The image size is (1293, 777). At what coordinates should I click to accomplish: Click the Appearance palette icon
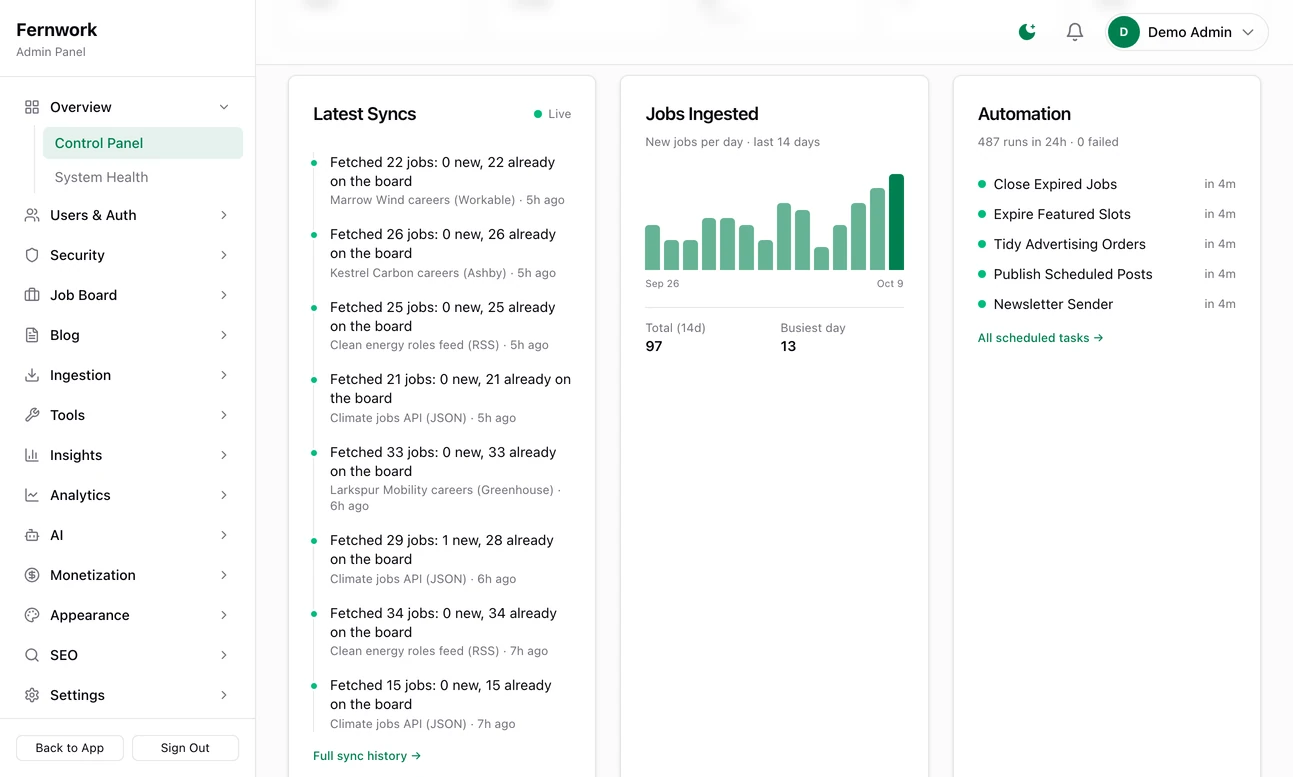(x=32, y=615)
